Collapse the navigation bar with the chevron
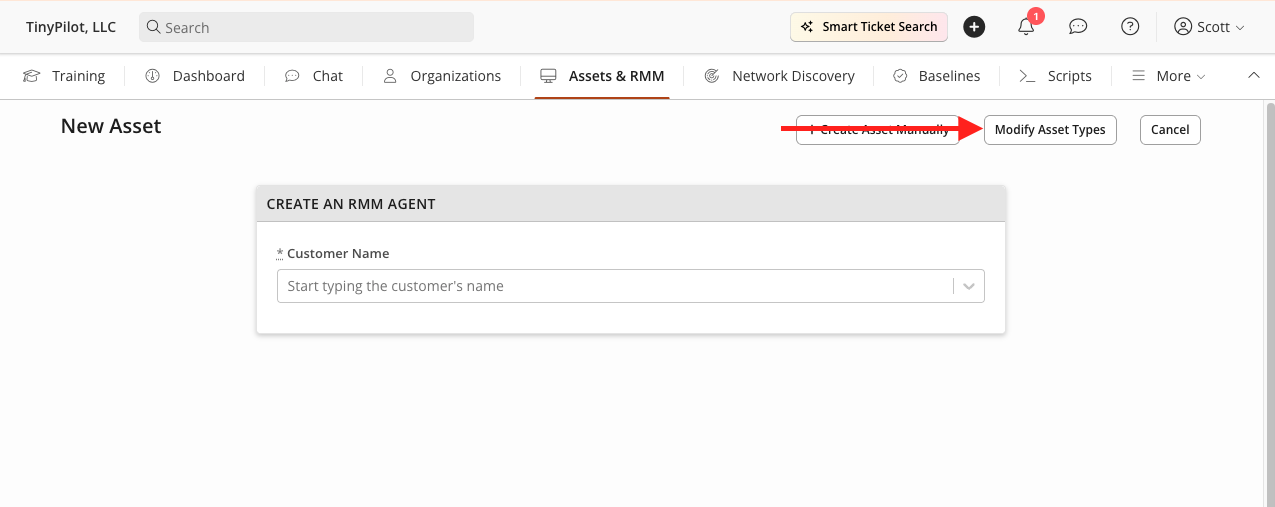The image size is (1275, 507). (1254, 76)
